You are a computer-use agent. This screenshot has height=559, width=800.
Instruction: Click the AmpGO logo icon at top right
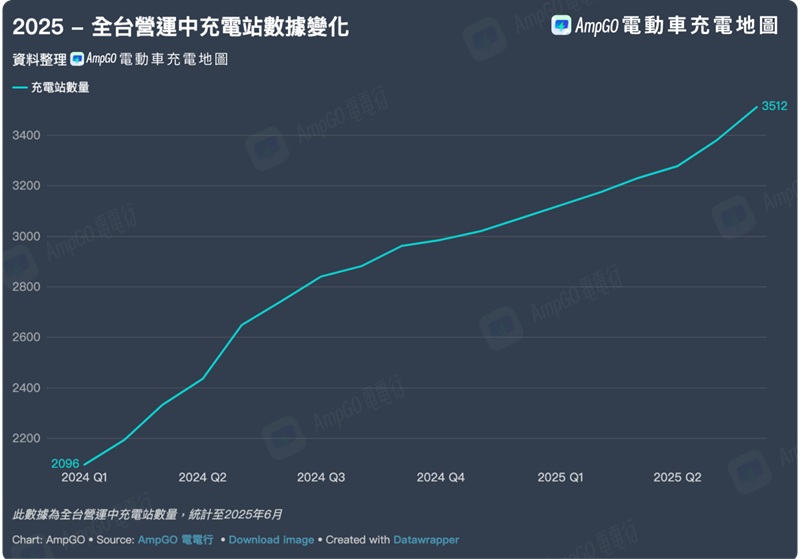coord(561,26)
